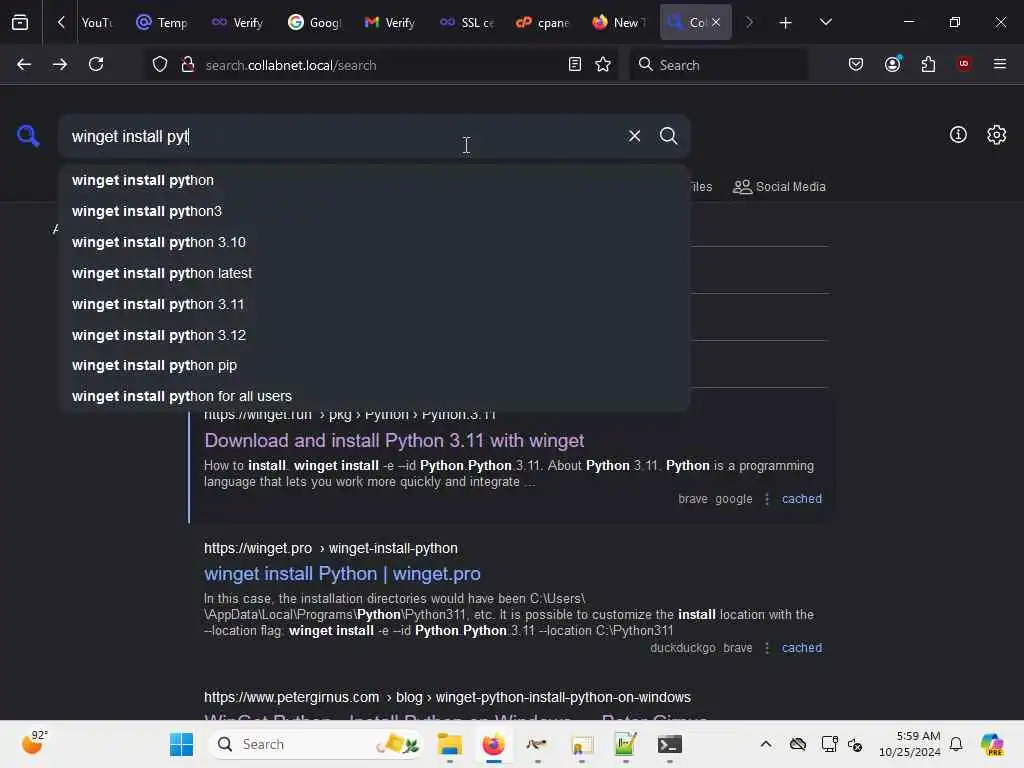Focus the search query input field
This screenshot has width=1024, height=768.
[x=340, y=136]
